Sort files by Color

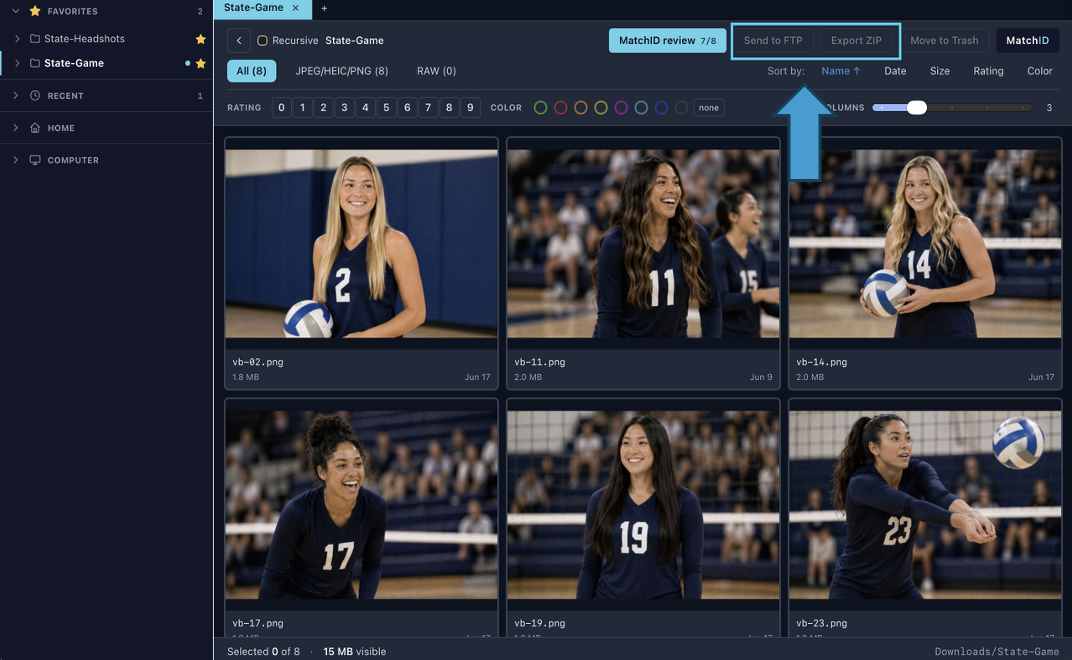pos(1039,71)
